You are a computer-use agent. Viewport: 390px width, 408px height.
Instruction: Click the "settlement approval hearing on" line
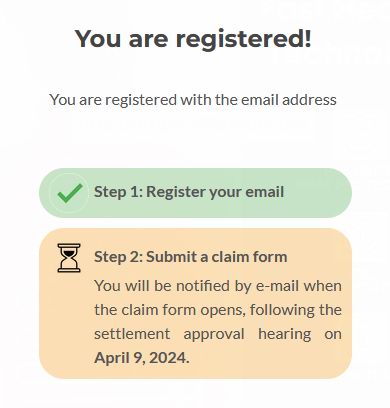coord(218,334)
